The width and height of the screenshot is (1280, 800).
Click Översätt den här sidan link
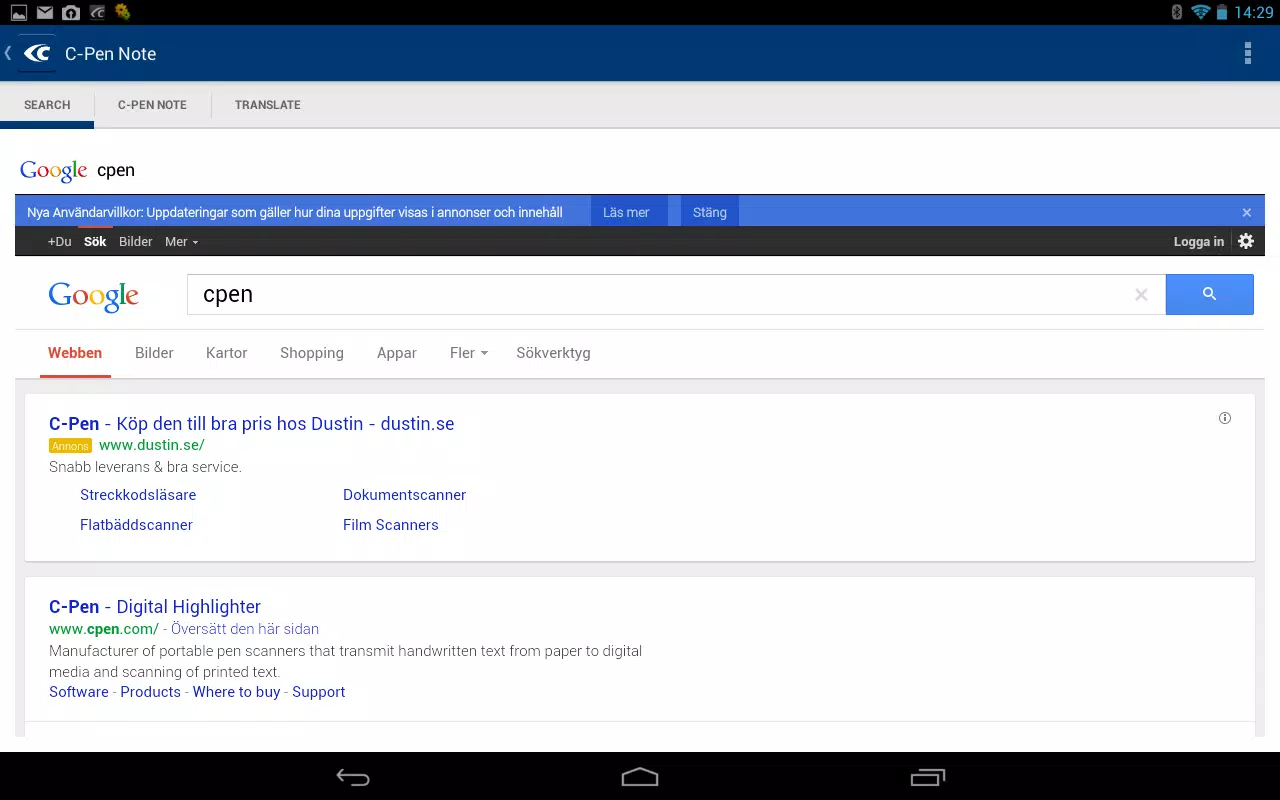click(245, 629)
